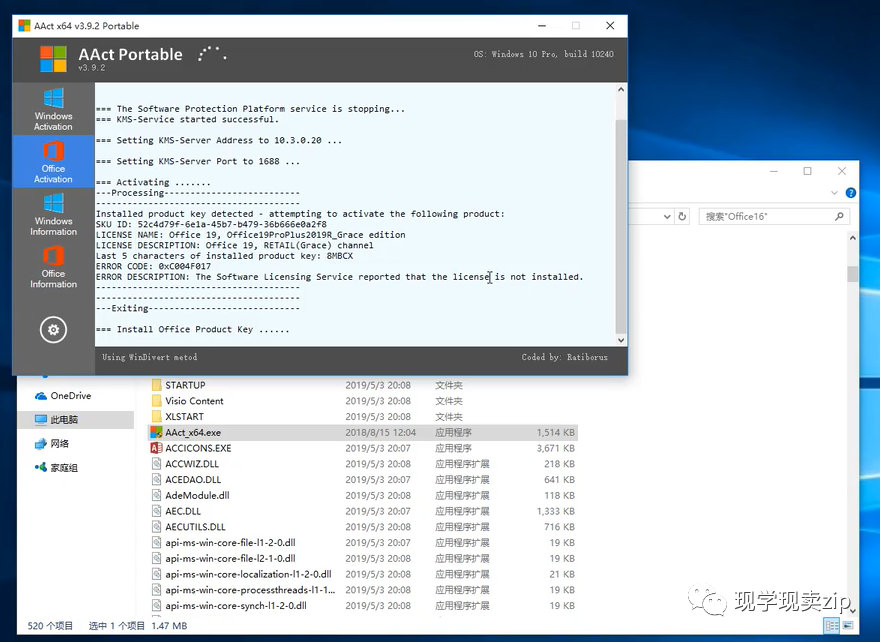Show the Office Information panel
Image resolution: width=880 pixels, height=642 pixels.
53,266
